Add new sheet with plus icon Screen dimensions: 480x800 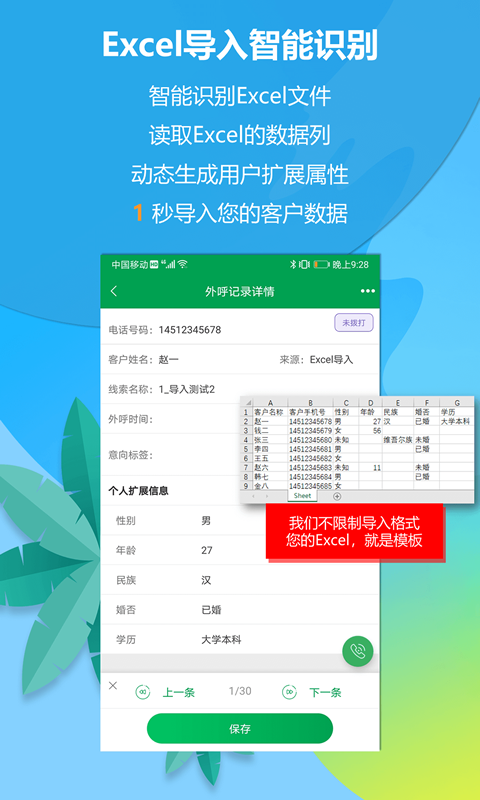337,496
